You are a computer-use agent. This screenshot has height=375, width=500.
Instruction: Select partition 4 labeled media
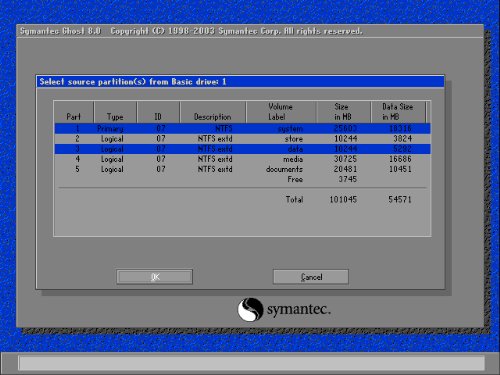(243, 159)
